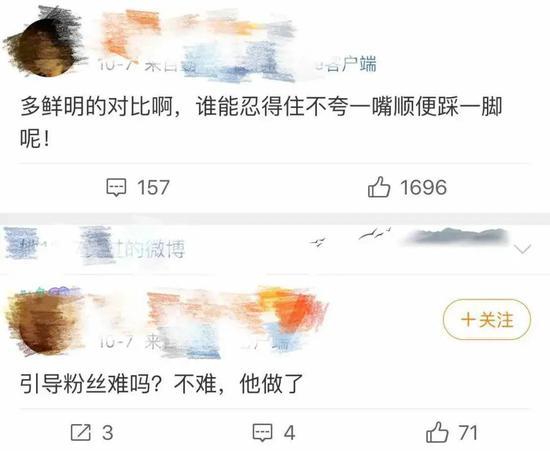
Task: Open the first commenter's avatar
Action: point(44,47)
